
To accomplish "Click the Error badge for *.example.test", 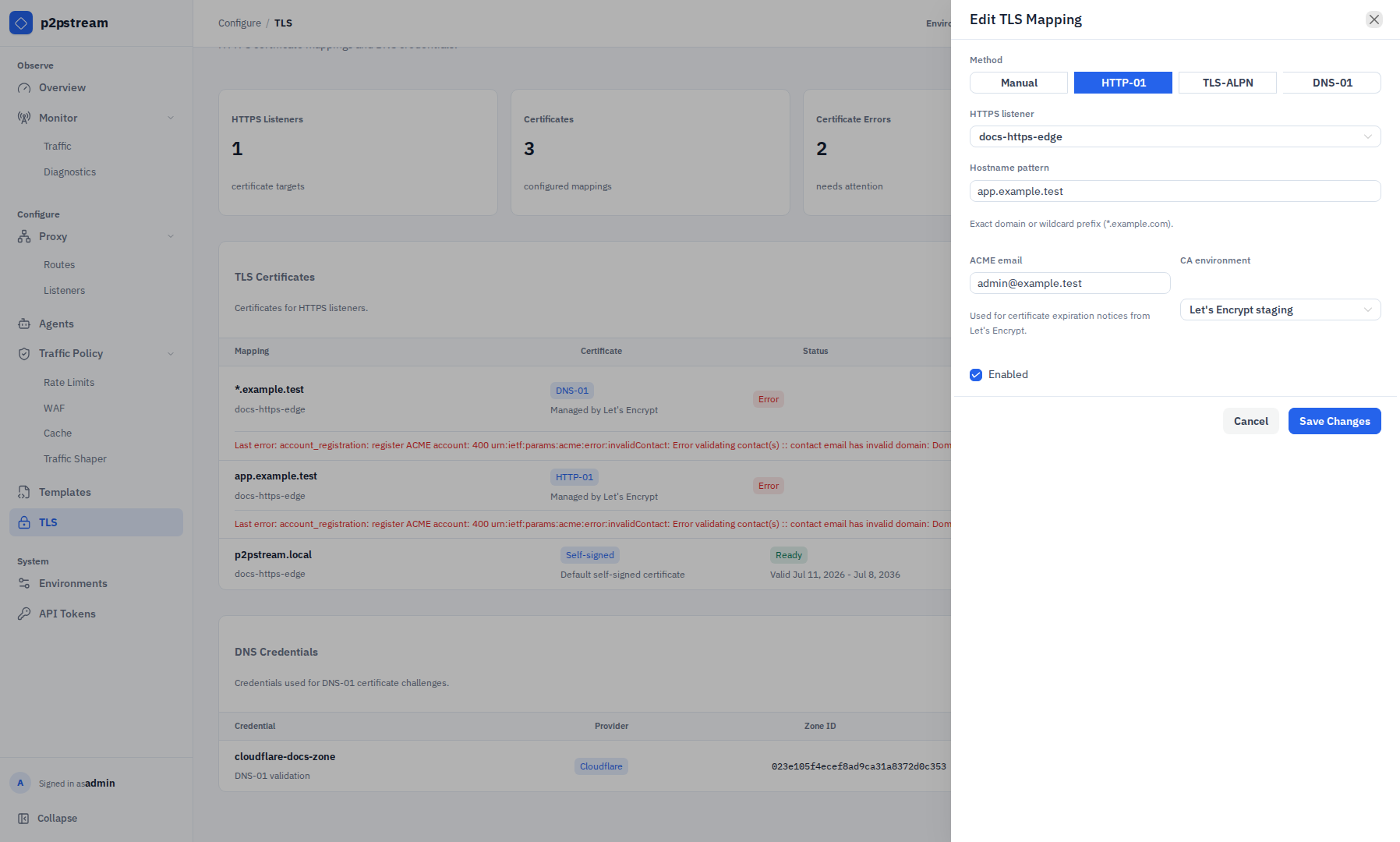I will coord(769,399).
